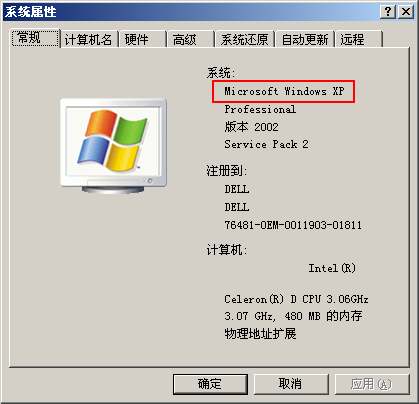Close the 系统属性 dialog
This screenshot has height=404, width=419.
406,12
